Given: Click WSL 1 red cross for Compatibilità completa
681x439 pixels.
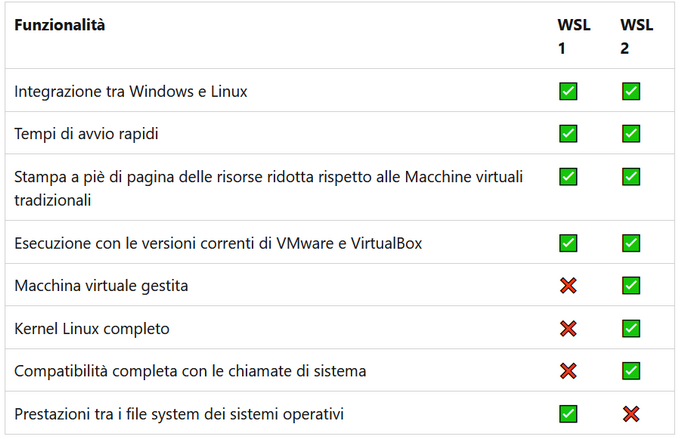Looking at the screenshot, I should tap(568, 371).
